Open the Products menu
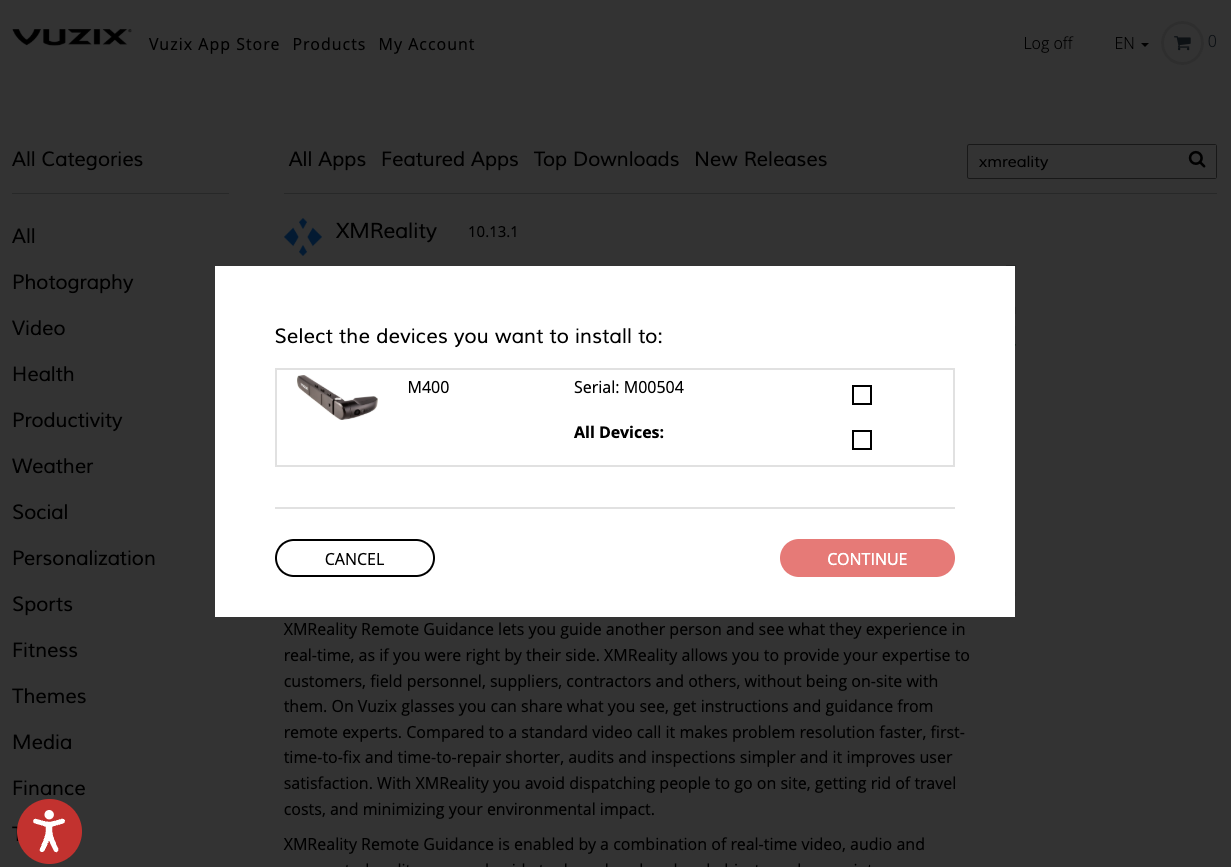The image size is (1231, 867). tap(329, 44)
